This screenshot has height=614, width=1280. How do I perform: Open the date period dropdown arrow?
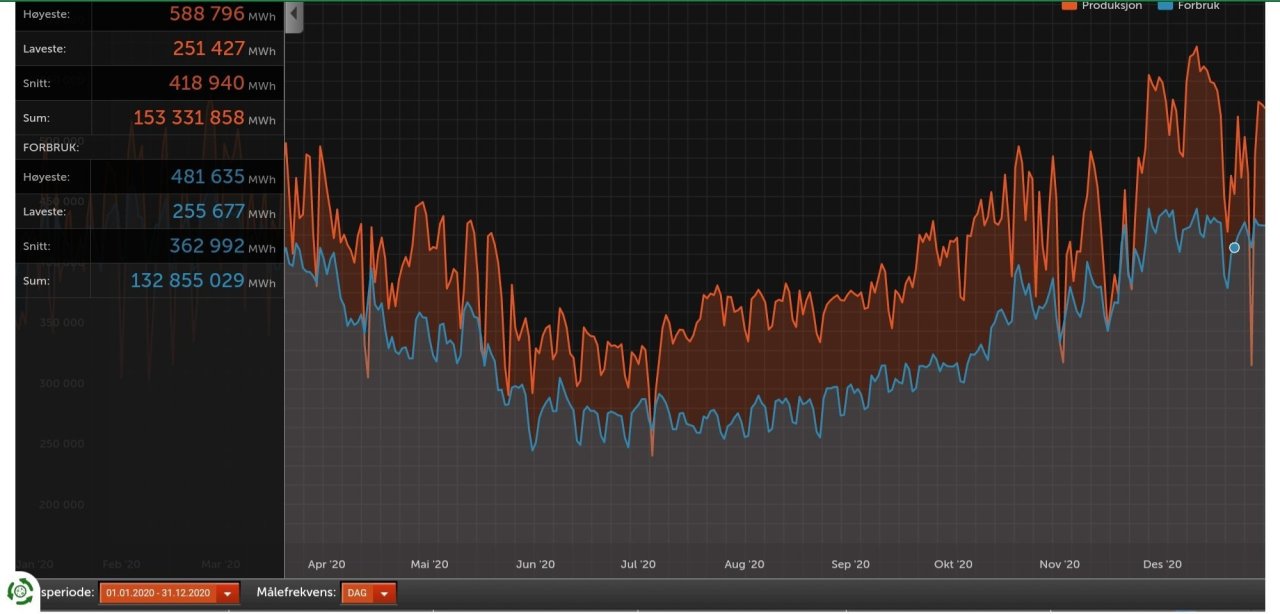pyautogui.click(x=228, y=593)
